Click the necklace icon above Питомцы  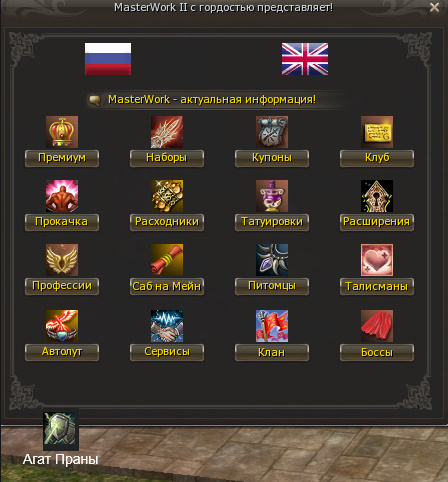pos(272,260)
